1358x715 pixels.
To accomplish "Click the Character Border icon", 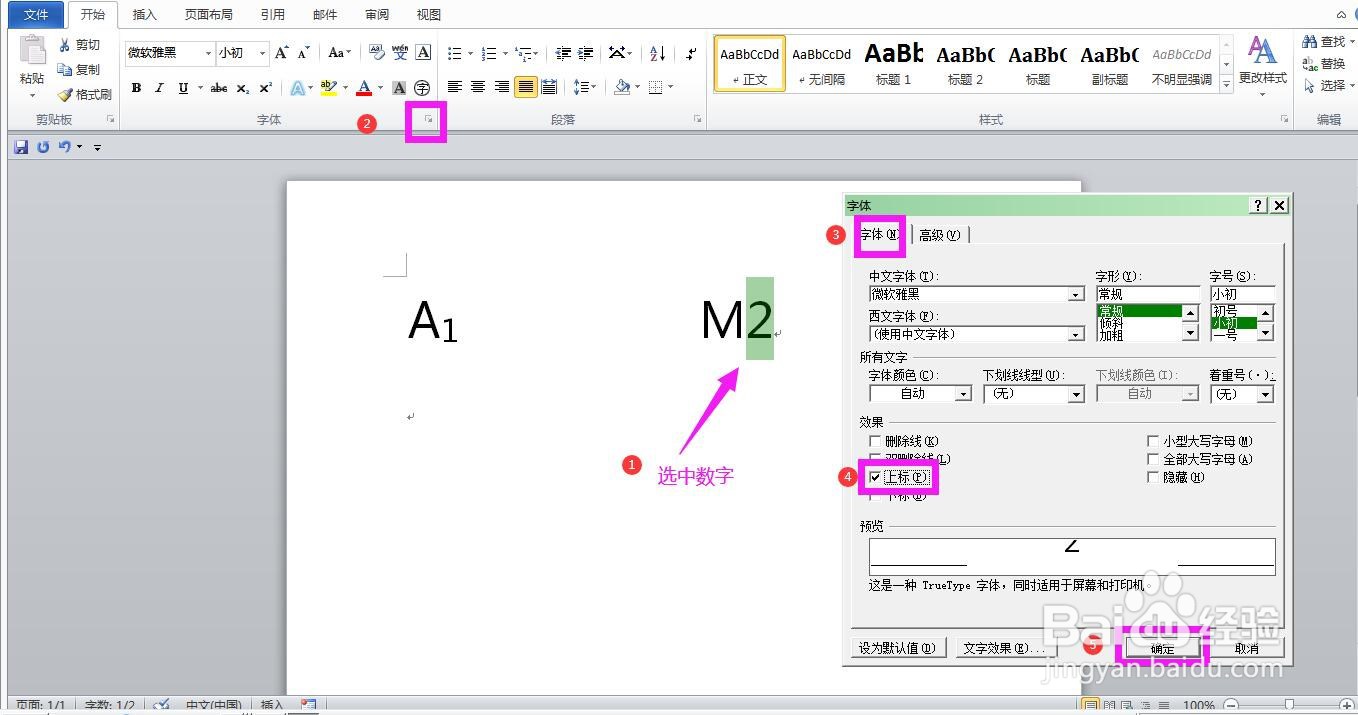I will [423, 53].
